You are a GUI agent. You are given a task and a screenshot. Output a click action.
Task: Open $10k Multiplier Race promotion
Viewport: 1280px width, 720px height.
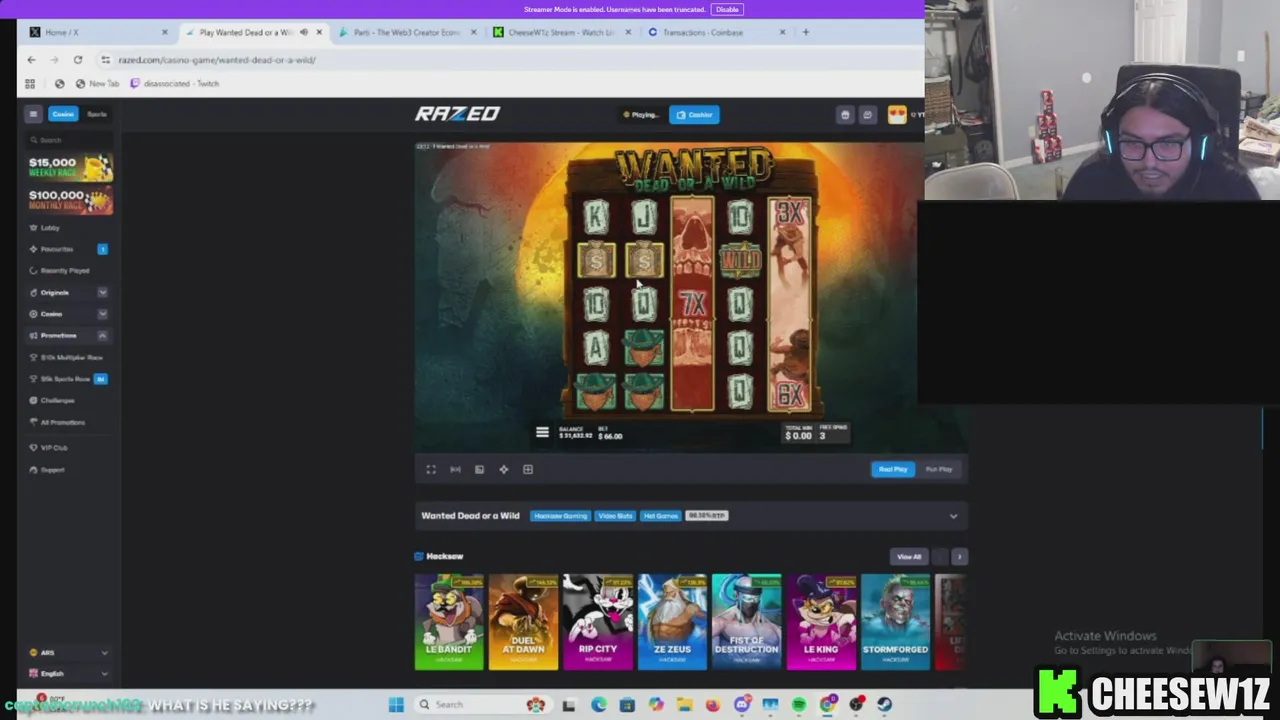(70, 358)
